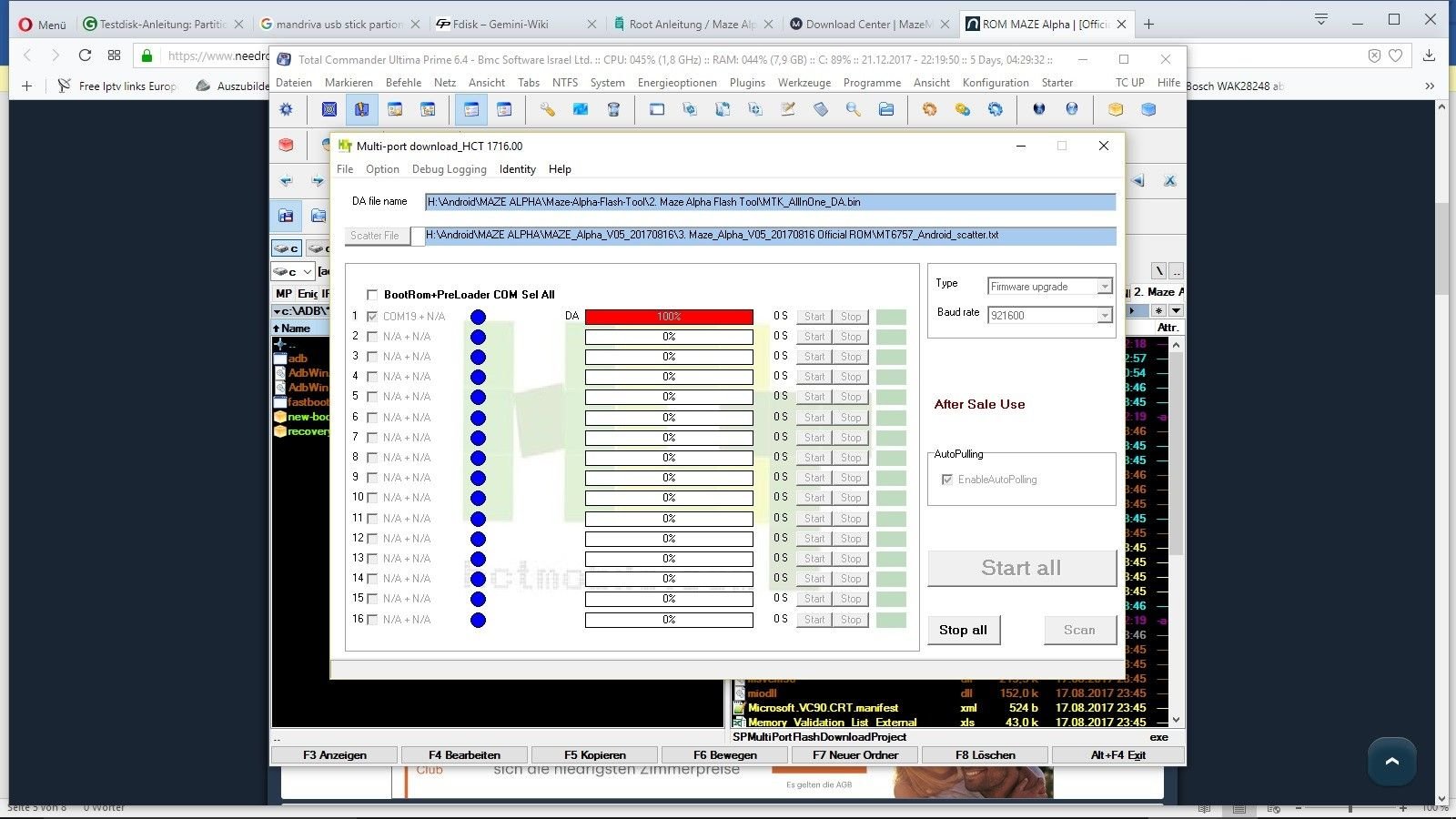Open the Baud rate dropdown showing 921600

tap(1050, 316)
